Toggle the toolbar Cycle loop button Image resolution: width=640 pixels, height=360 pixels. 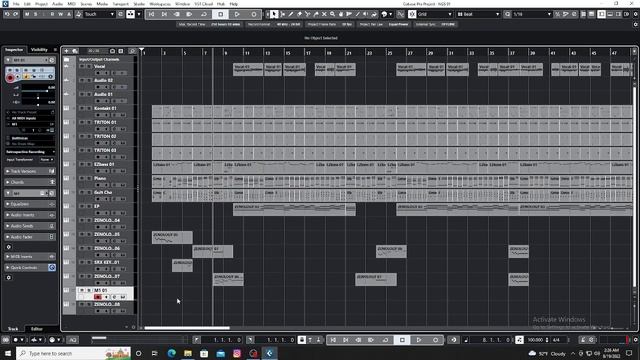tap(203, 14)
